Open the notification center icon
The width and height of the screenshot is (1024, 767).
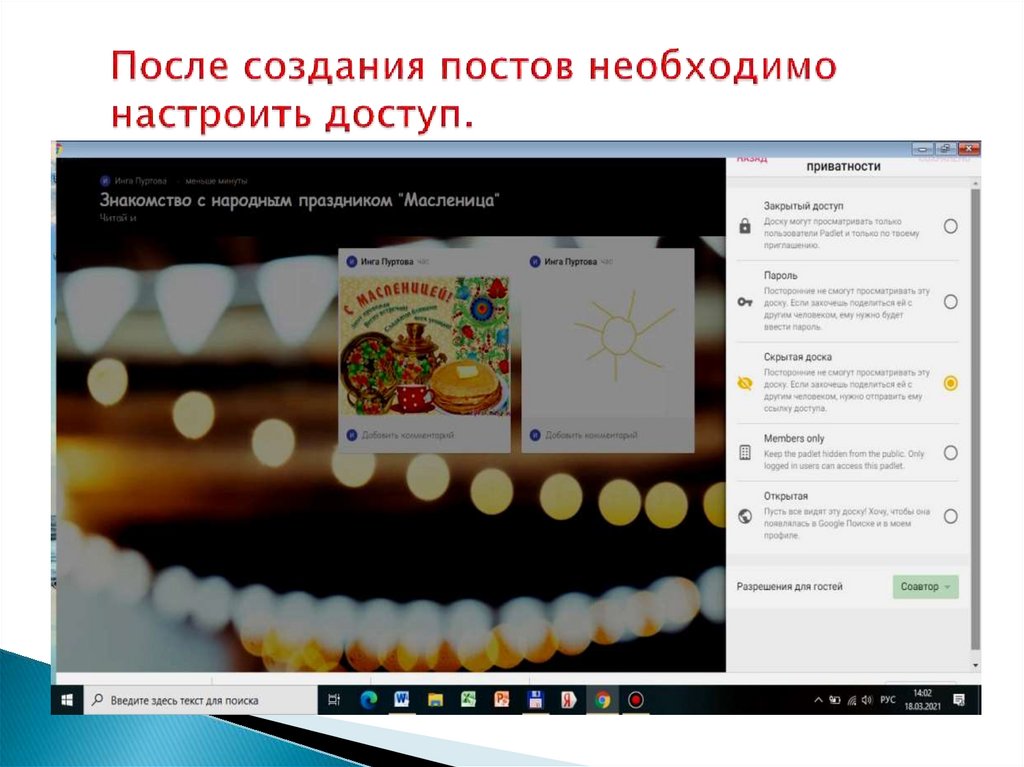[x=959, y=700]
